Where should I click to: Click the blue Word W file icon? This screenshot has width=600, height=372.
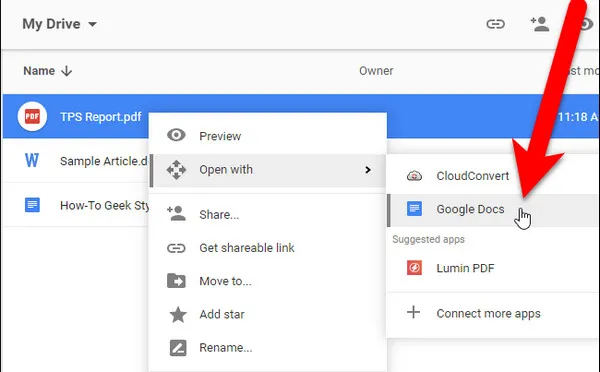click(32, 160)
